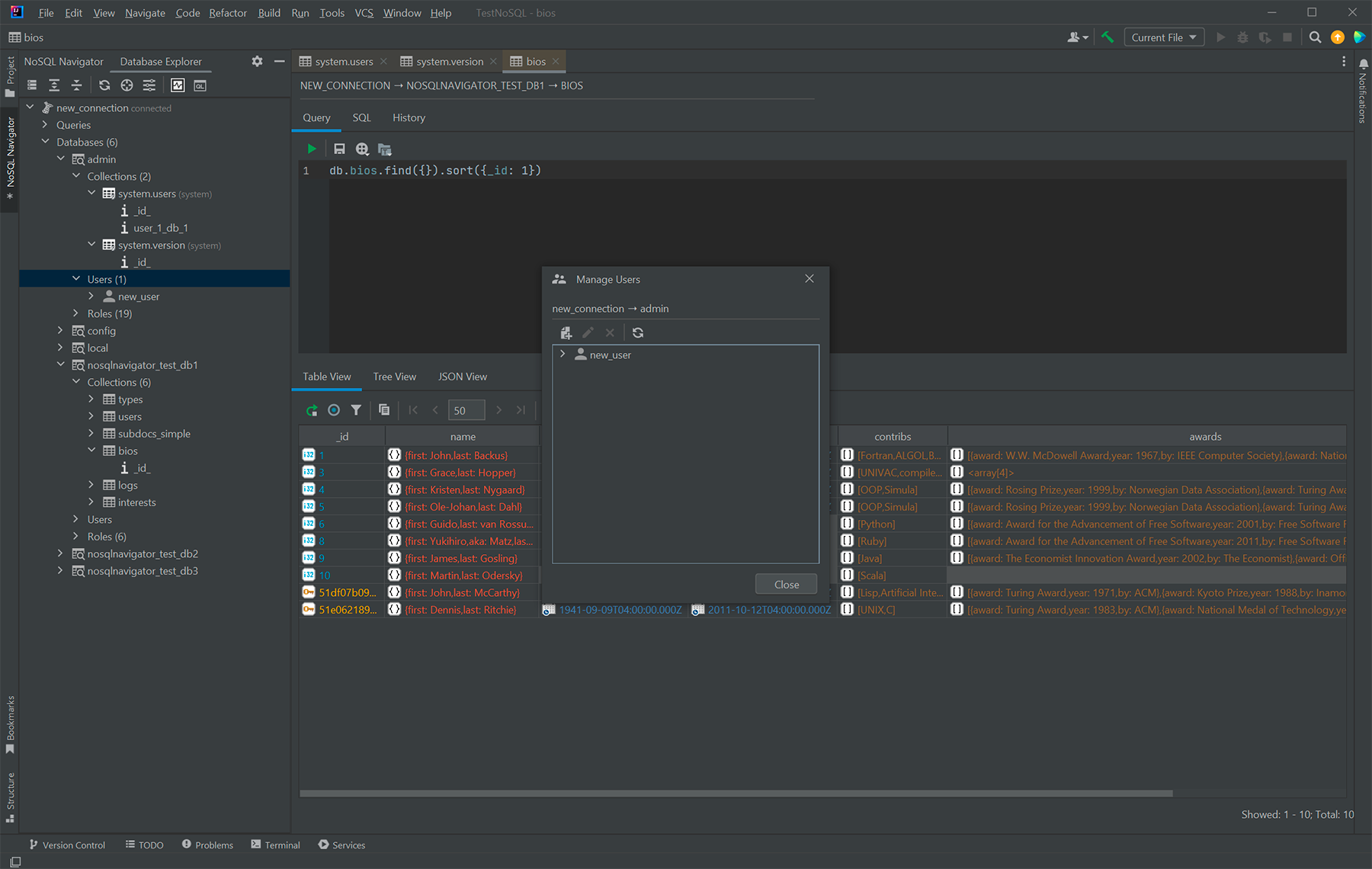The image size is (1372, 869).
Task: Click the Close button in Manage Users
Action: pos(786,585)
